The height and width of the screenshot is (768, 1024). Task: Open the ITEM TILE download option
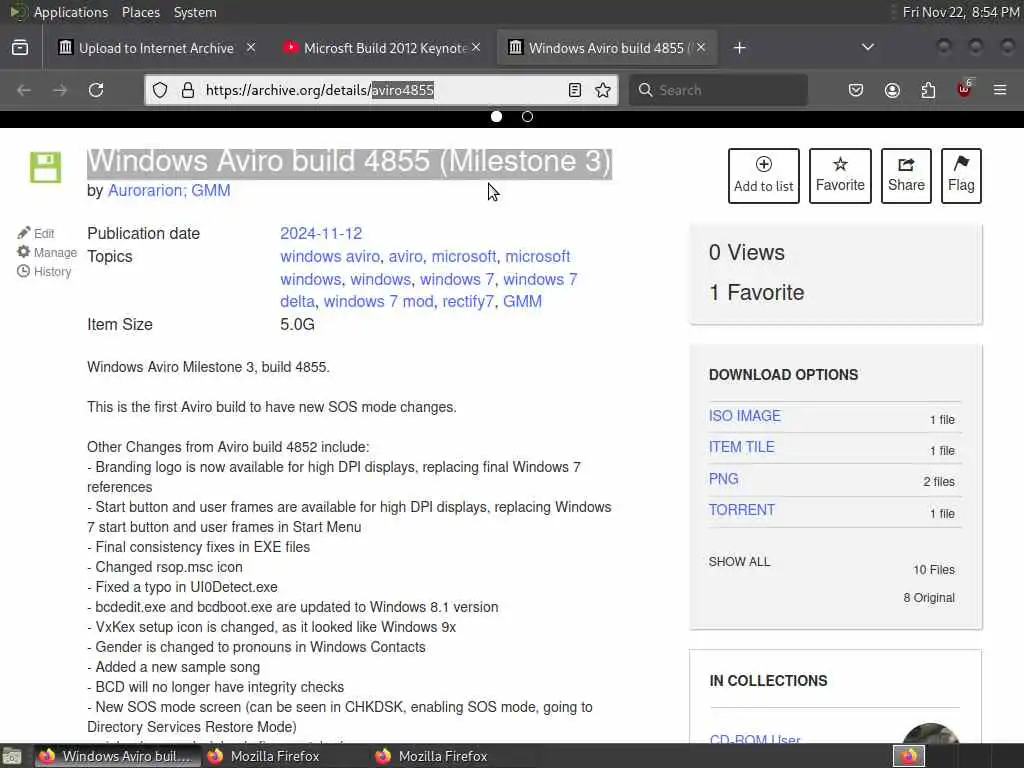[741, 447]
